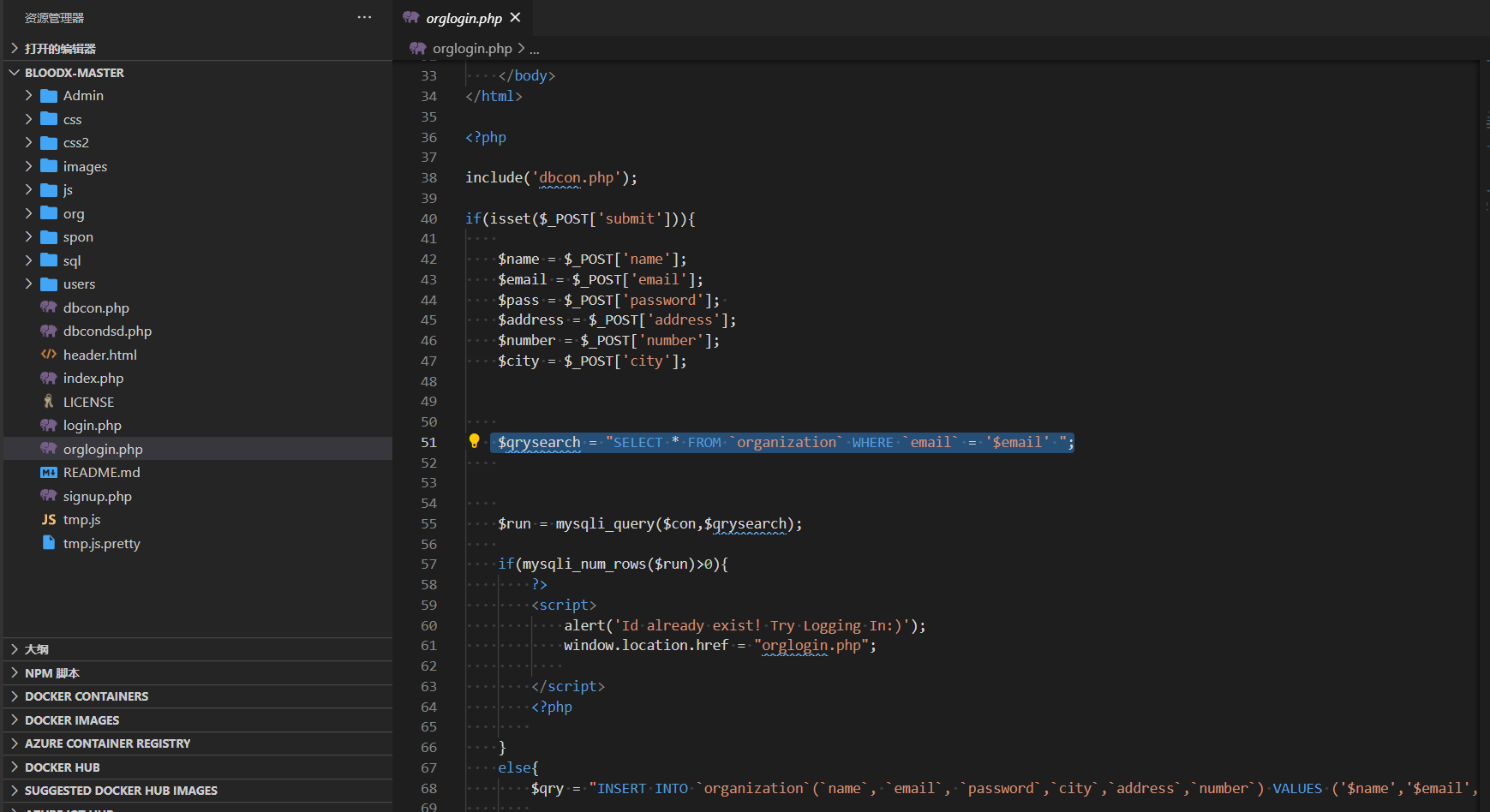Click the PHP icon beside dbcondsd.php
Viewport: 1490px width, 812px height.
click(x=49, y=331)
